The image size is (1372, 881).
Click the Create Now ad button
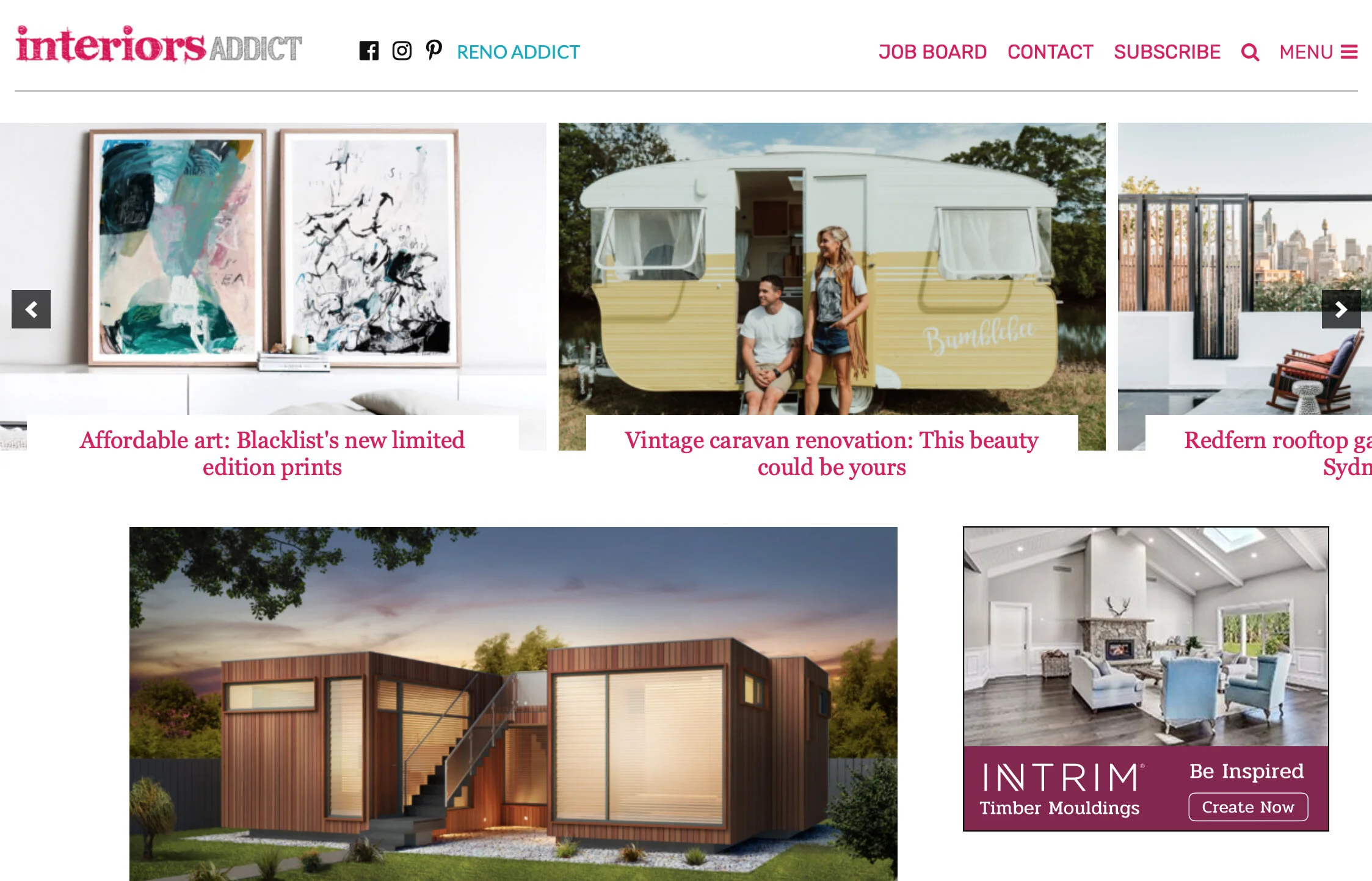click(x=1248, y=807)
